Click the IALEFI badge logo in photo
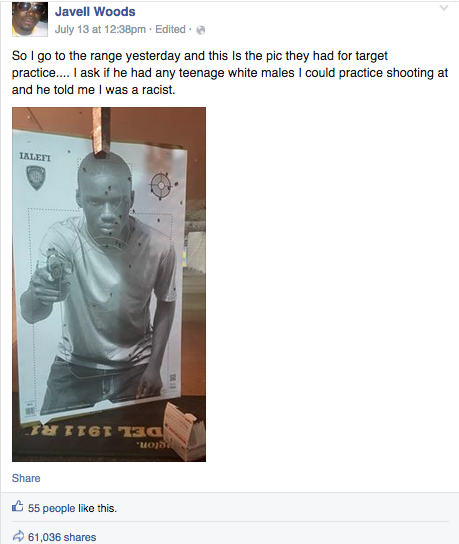 click(x=36, y=177)
